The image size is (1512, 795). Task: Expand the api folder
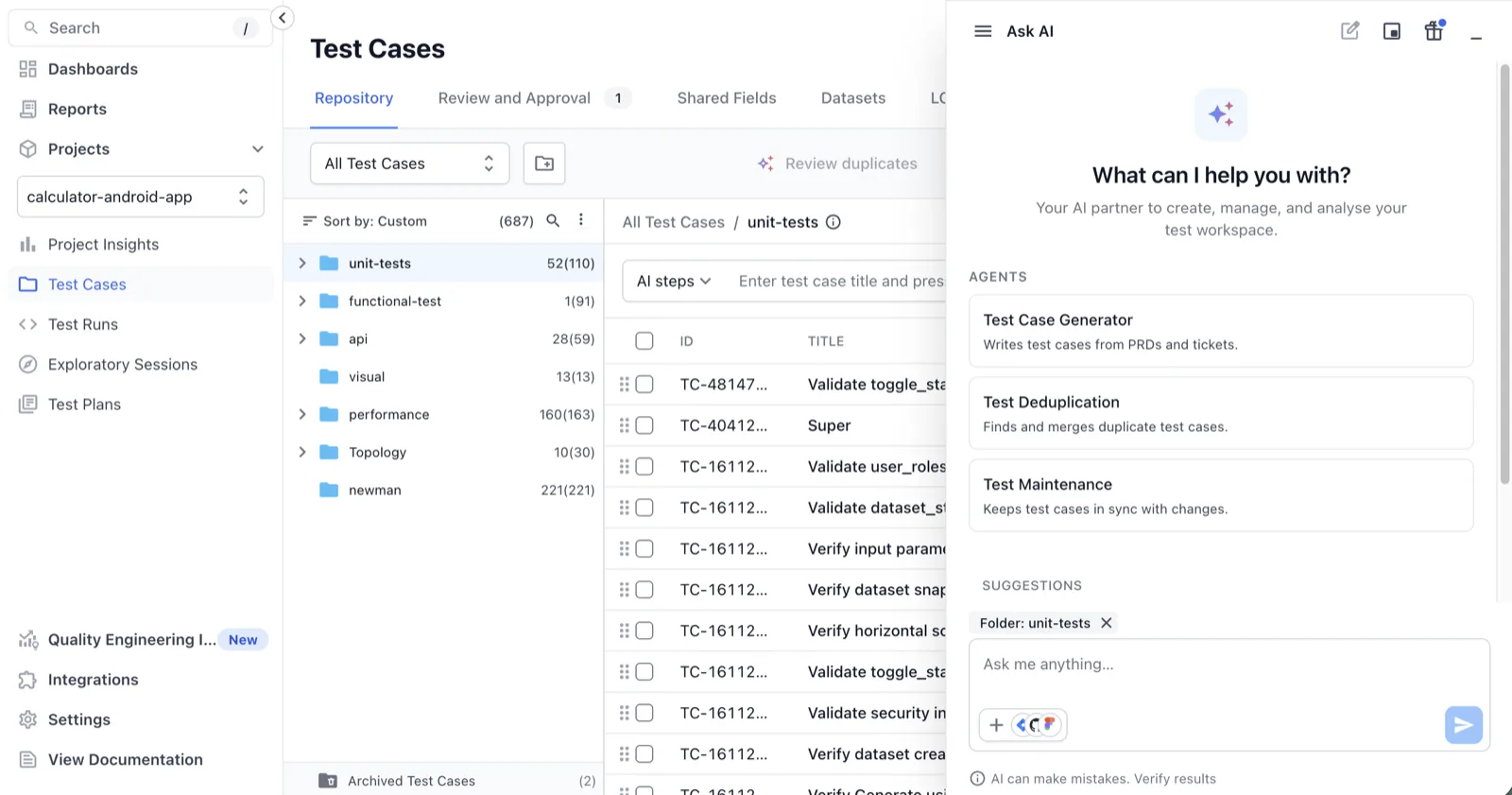(x=302, y=338)
